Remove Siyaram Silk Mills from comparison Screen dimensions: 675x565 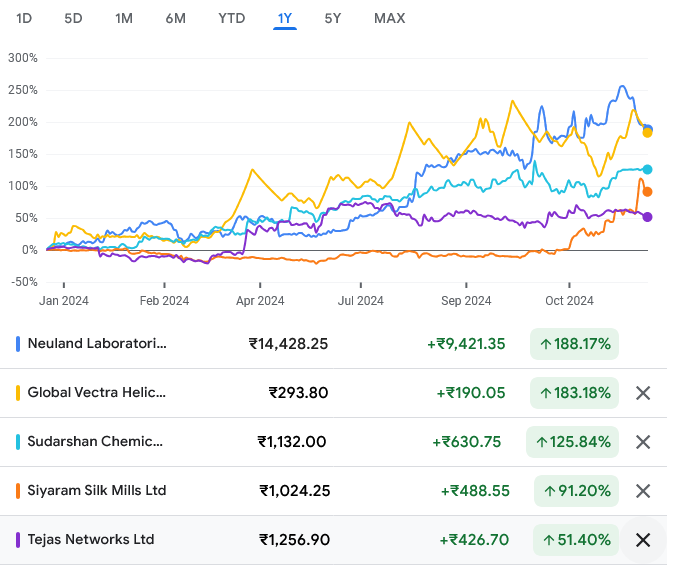pyautogui.click(x=643, y=491)
